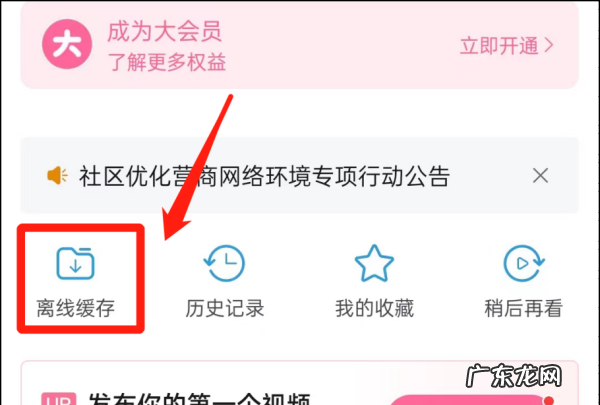Image resolution: width=600 pixels, height=405 pixels.
Task: Select the 我的收藏 text label
Action: [374, 309]
